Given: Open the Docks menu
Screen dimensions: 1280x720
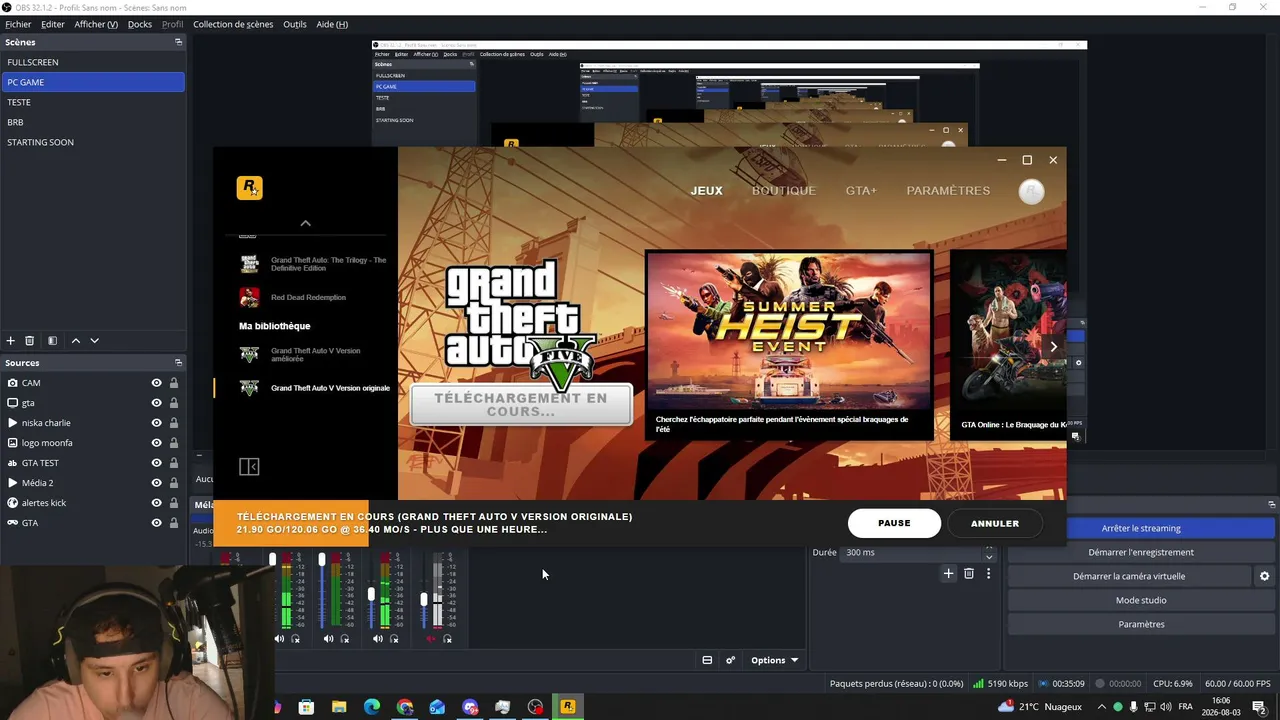Looking at the screenshot, I should pos(140,24).
